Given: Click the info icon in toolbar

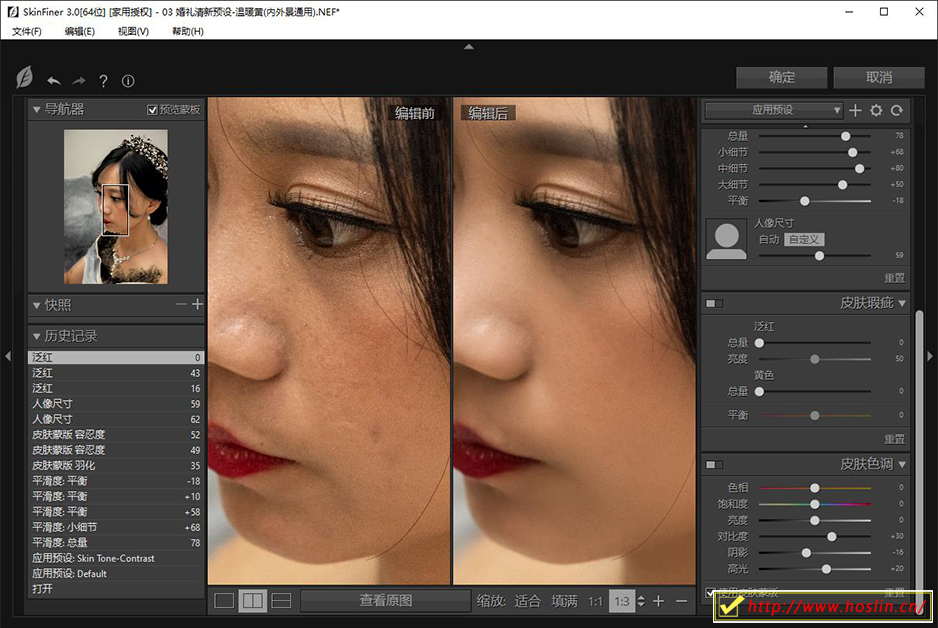Looking at the screenshot, I should tap(128, 81).
